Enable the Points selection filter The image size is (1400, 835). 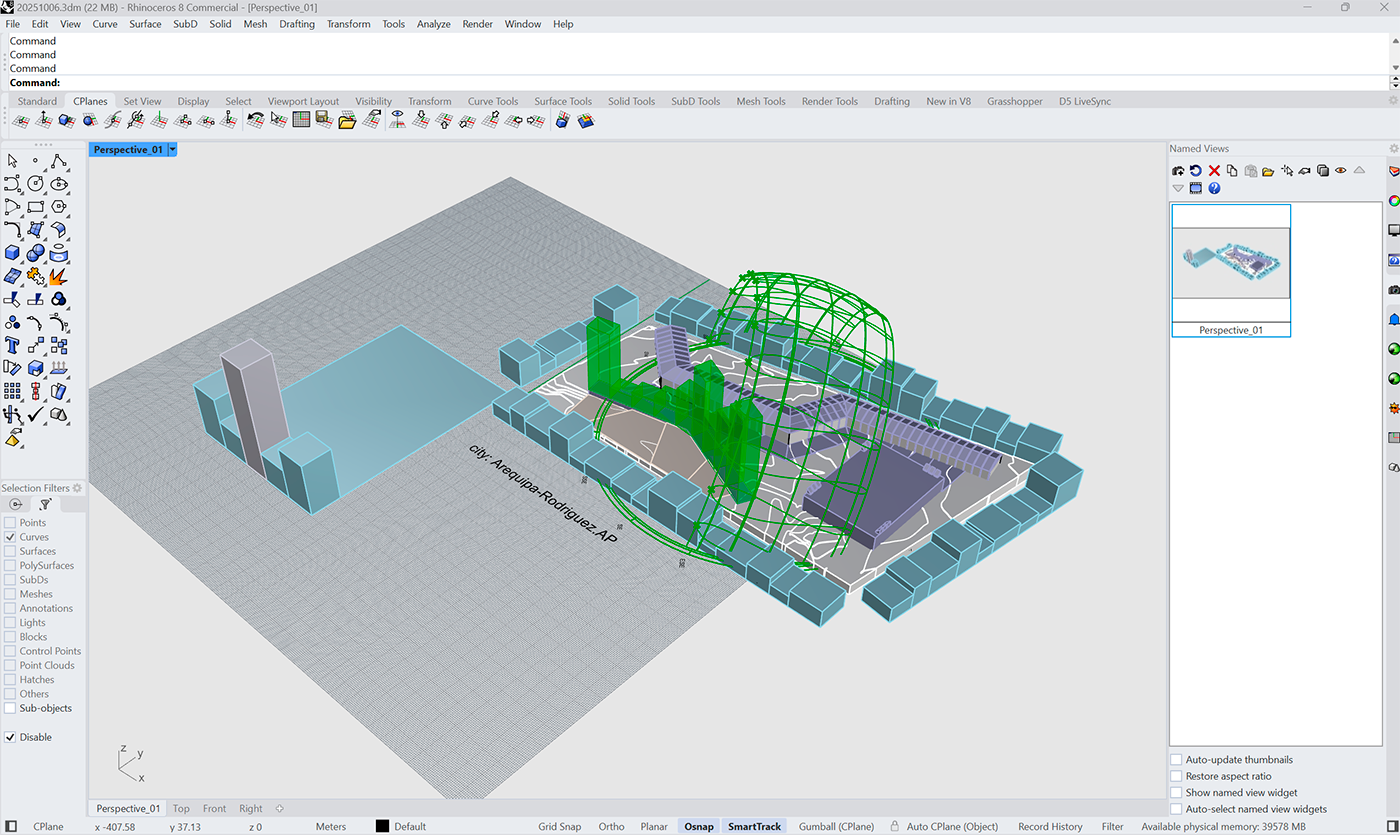click(10, 523)
